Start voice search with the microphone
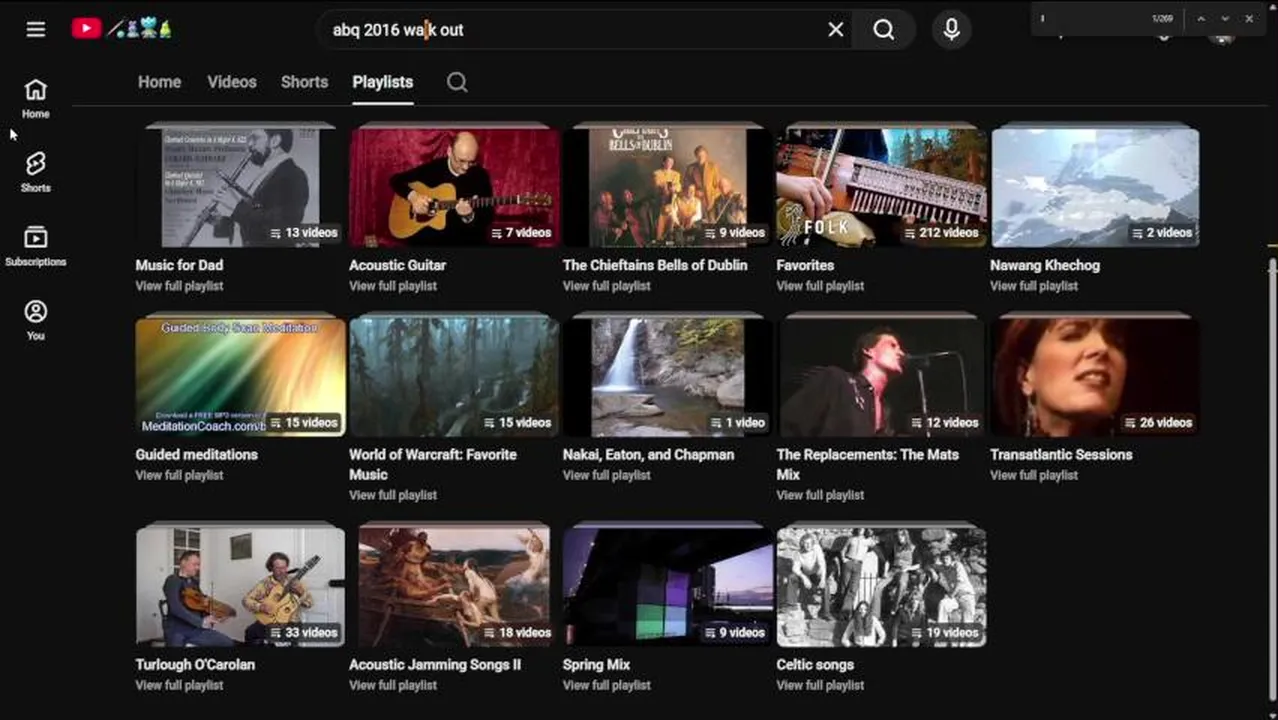 tap(951, 30)
